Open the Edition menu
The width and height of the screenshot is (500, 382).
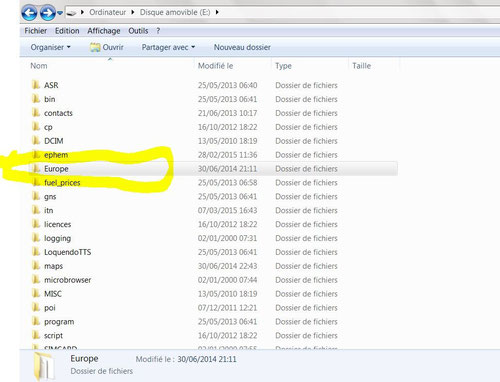67,31
